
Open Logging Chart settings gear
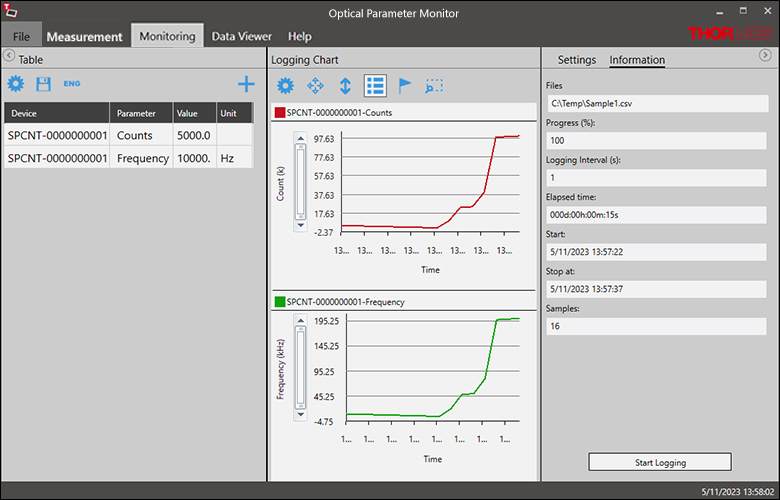(285, 86)
